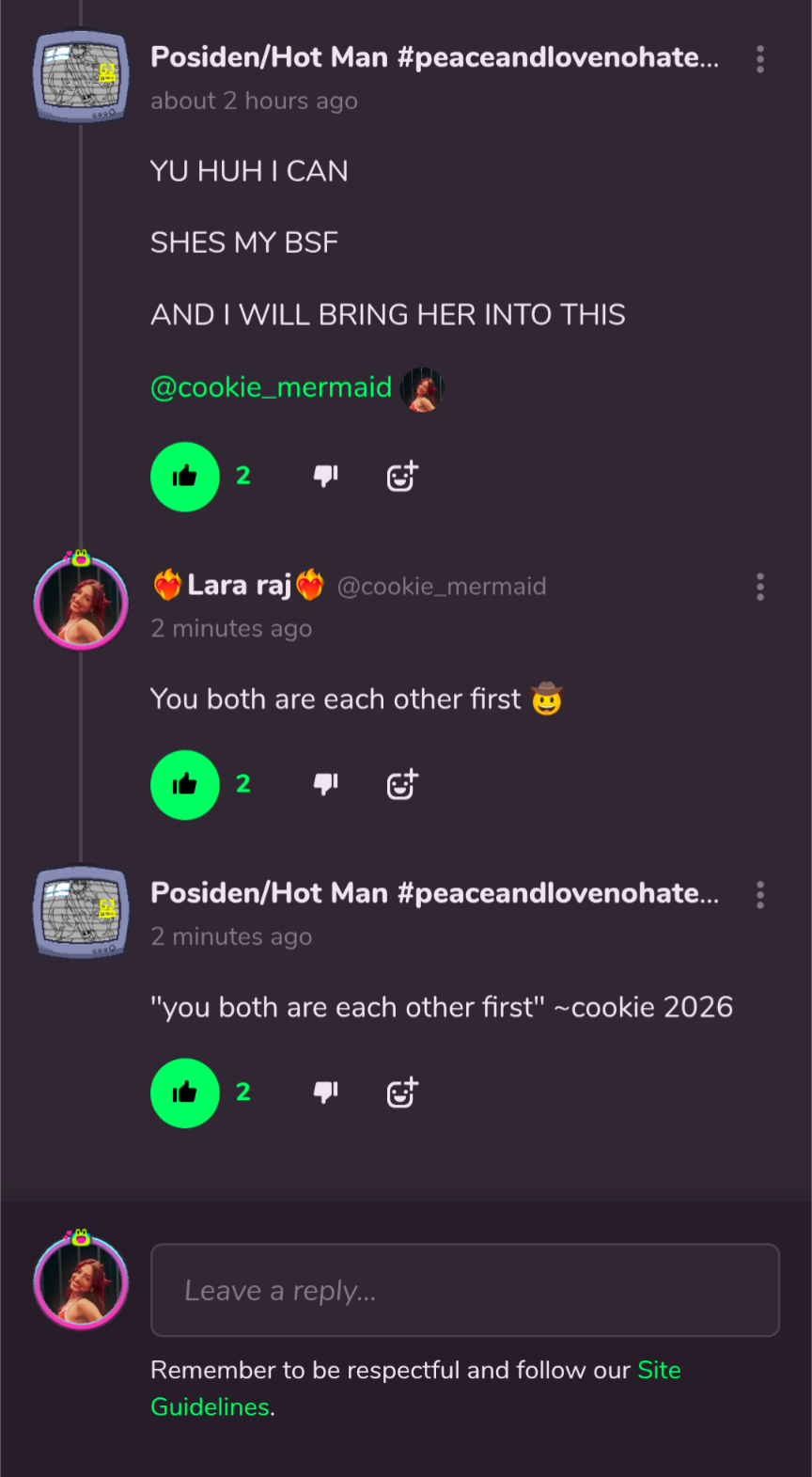Dislike the 'SHES MY BSF' comment

point(325,477)
